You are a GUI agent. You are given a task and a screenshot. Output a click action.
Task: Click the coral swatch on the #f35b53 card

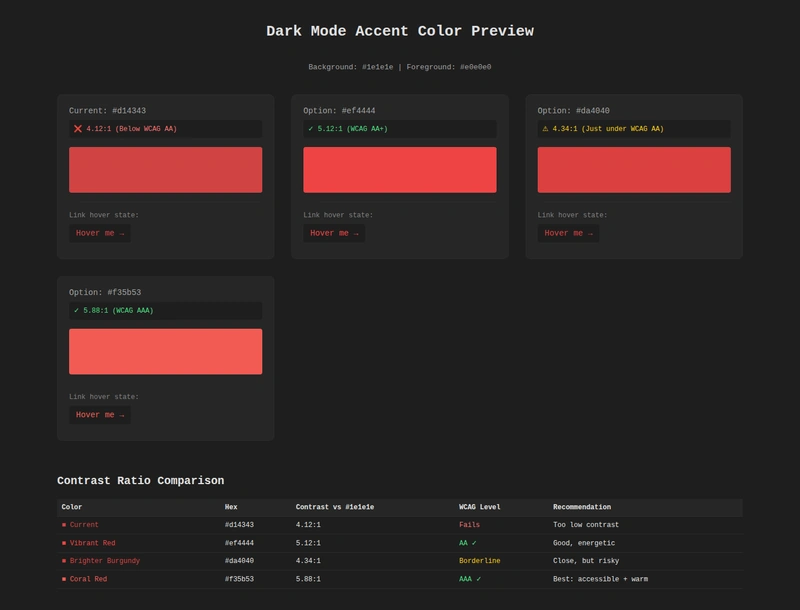pos(166,350)
